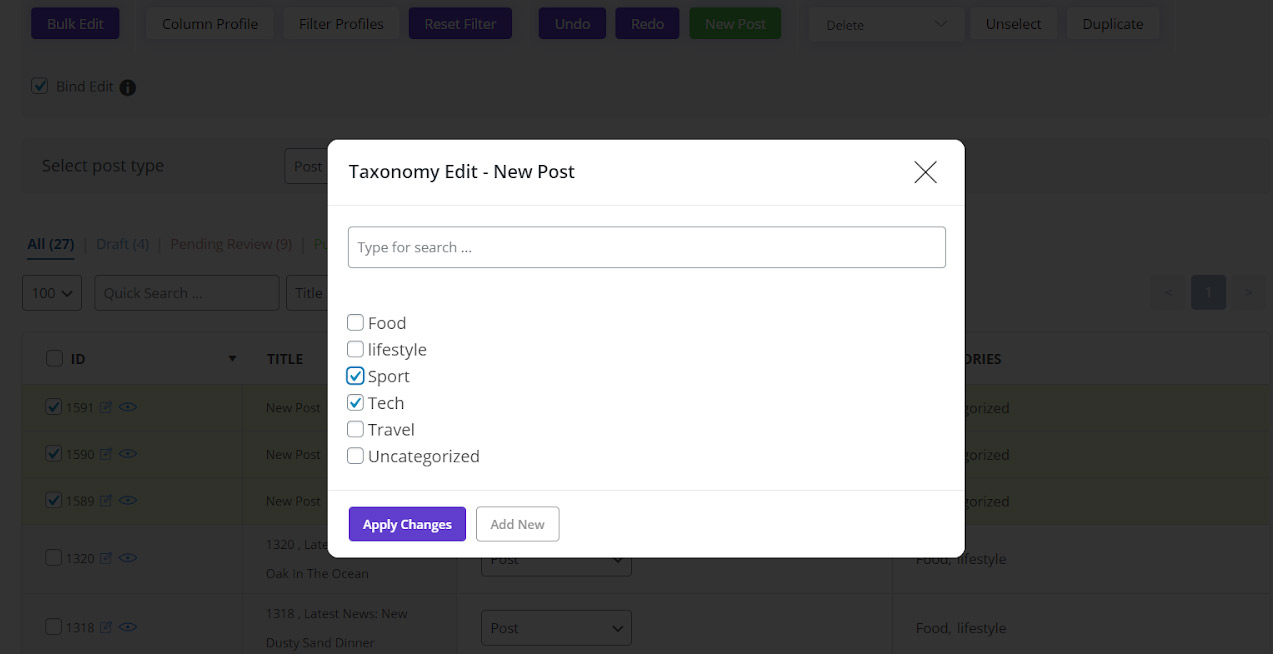The width and height of the screenshot is (1273, 654).
Task: Open edit link icon for post 1318
Action: coord(106,628)
